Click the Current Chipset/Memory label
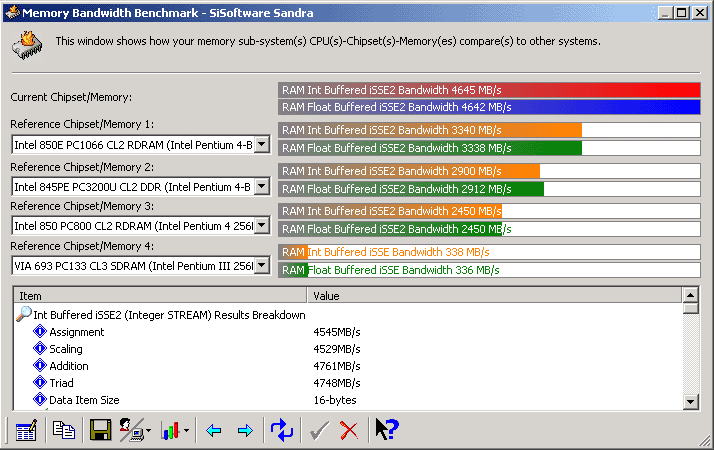Screen dimensions: 714x450 point(71,97)
